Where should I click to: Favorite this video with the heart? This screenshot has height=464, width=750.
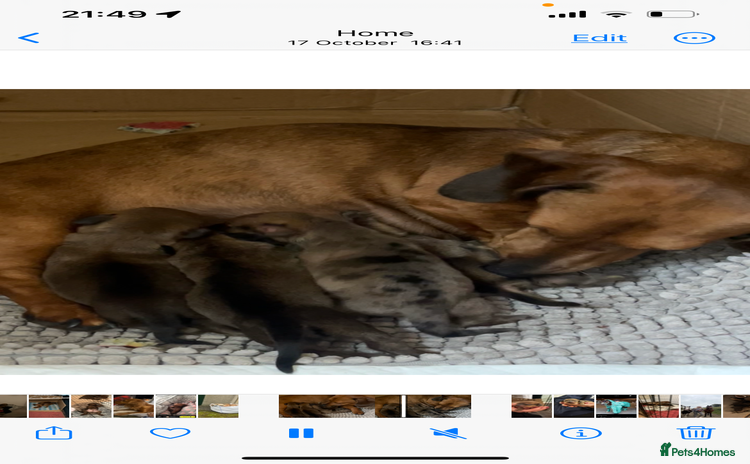tap(170, 433)
